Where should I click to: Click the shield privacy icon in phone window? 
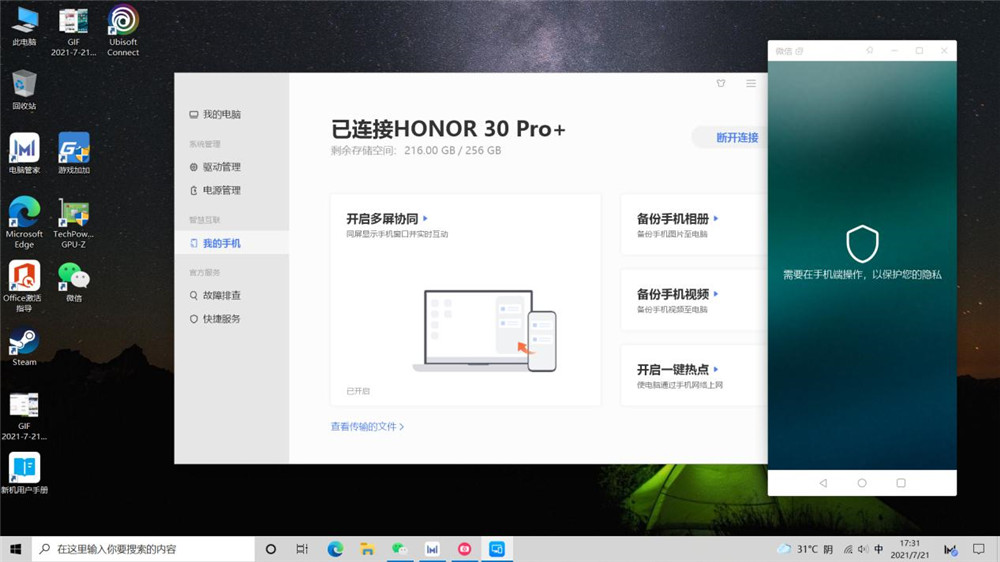[862, 243]
